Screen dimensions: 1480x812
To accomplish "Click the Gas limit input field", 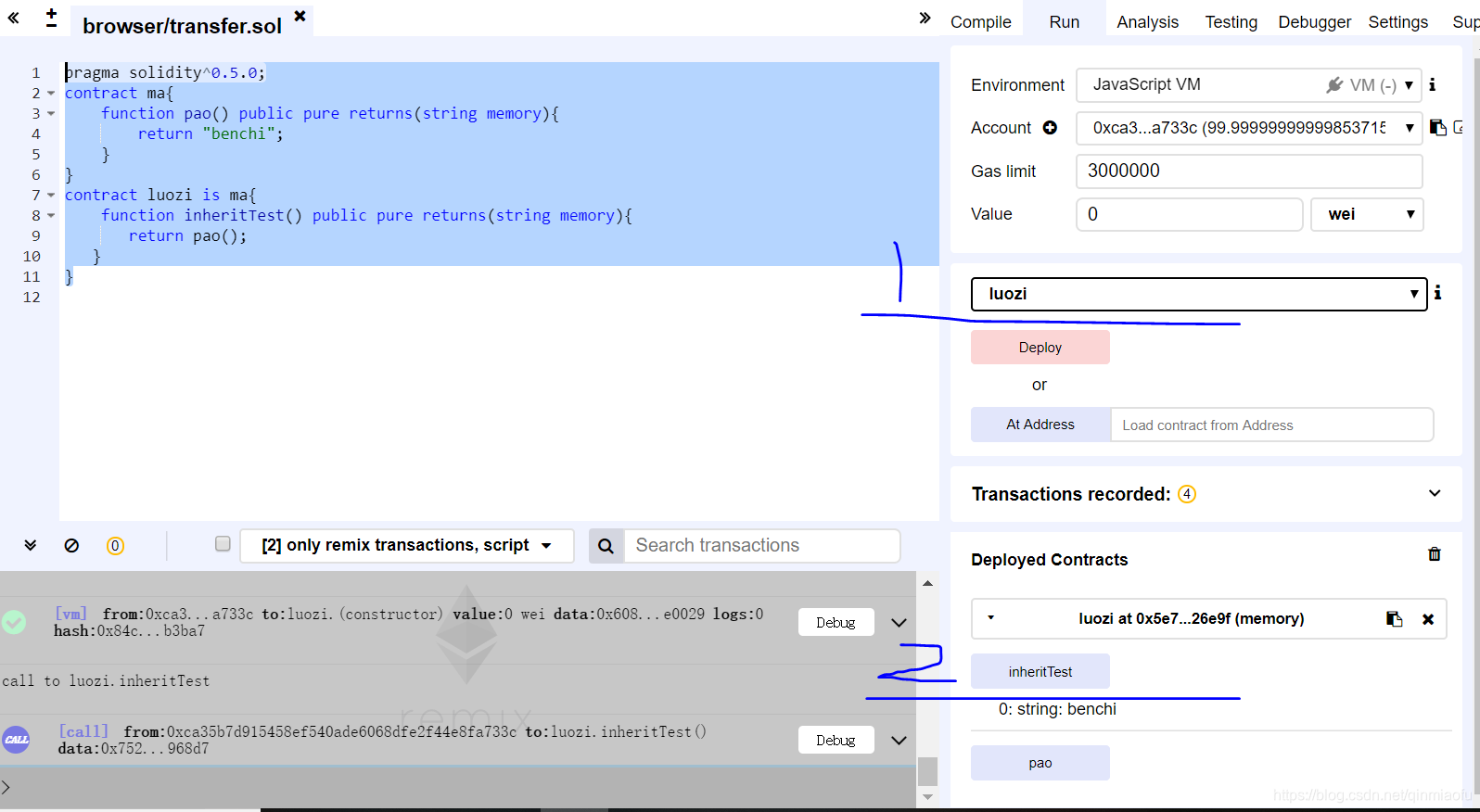I will 1249,171.
